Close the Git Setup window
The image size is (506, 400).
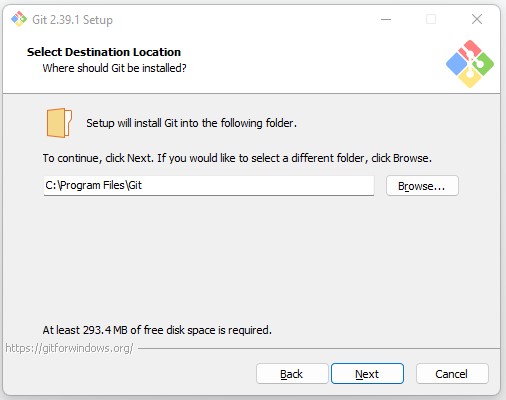pyautogui.click(x=477, y=19)
